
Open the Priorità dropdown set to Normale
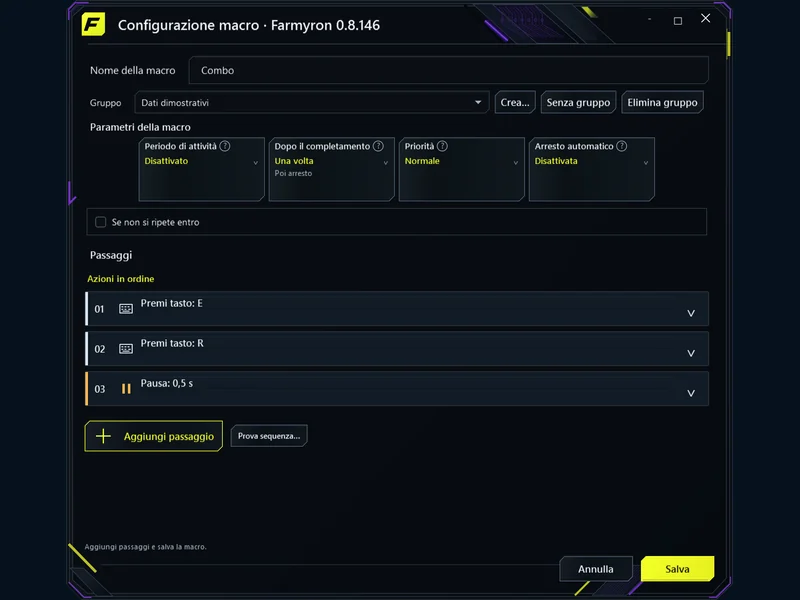coord(462,169)
